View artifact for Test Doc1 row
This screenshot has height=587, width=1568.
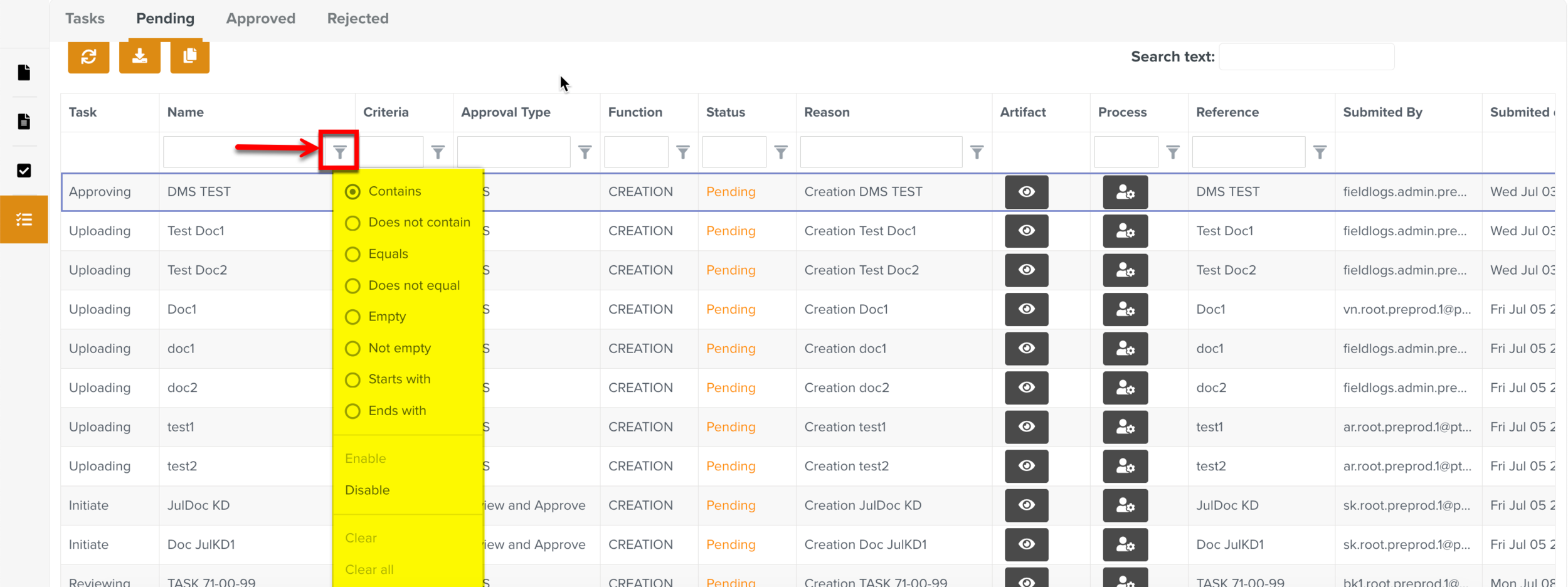pos(1026,231)
